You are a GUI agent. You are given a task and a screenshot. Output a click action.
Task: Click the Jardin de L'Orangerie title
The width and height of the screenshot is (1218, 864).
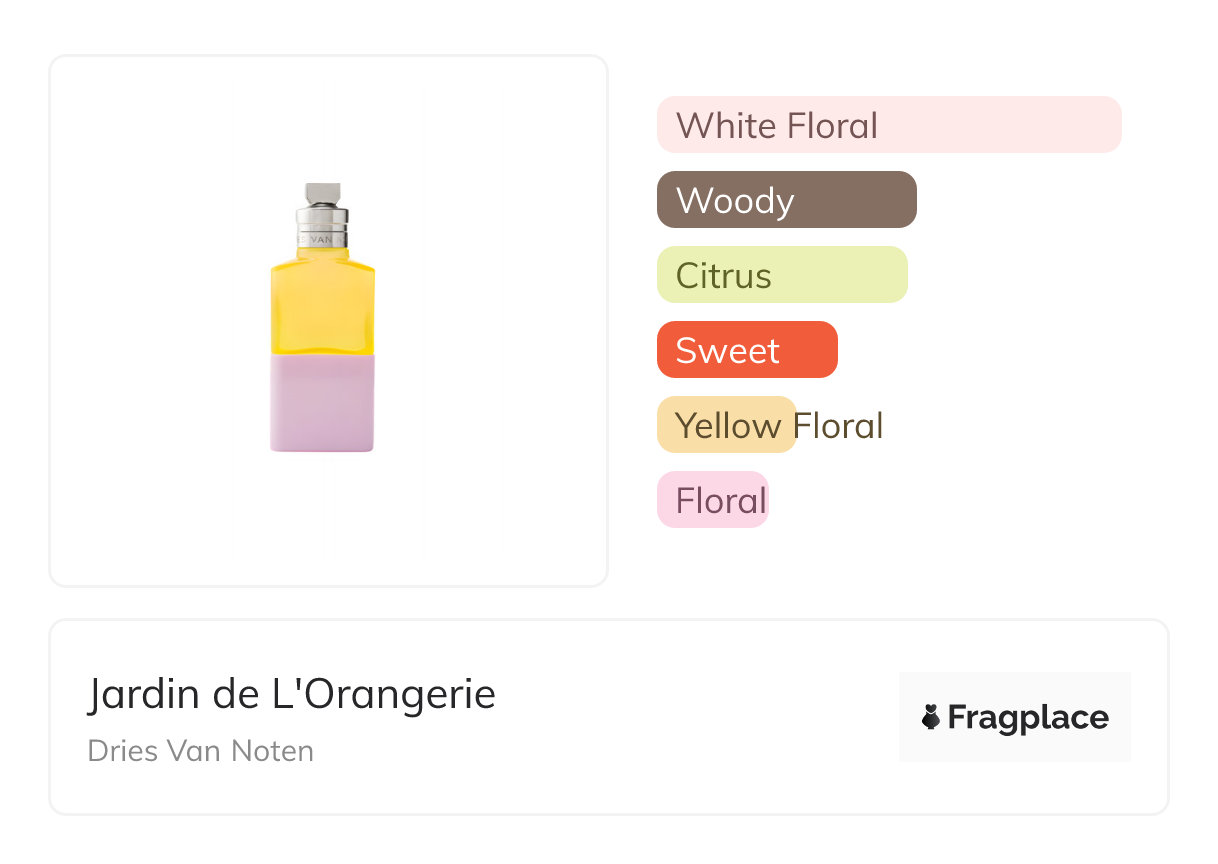point(291,694)
